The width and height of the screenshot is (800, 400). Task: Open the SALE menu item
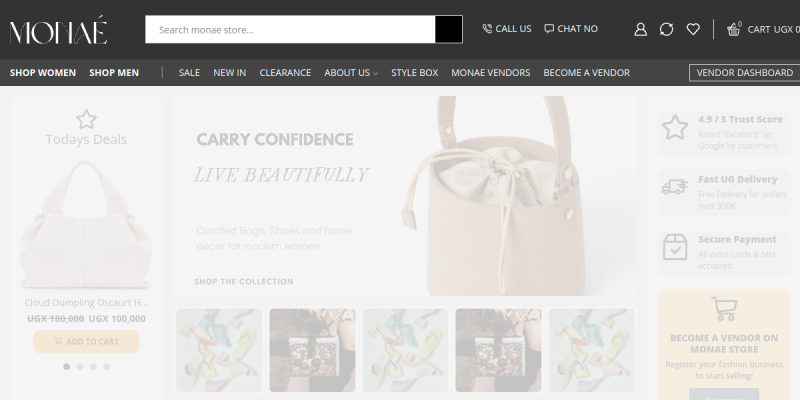tap(189, 72)
